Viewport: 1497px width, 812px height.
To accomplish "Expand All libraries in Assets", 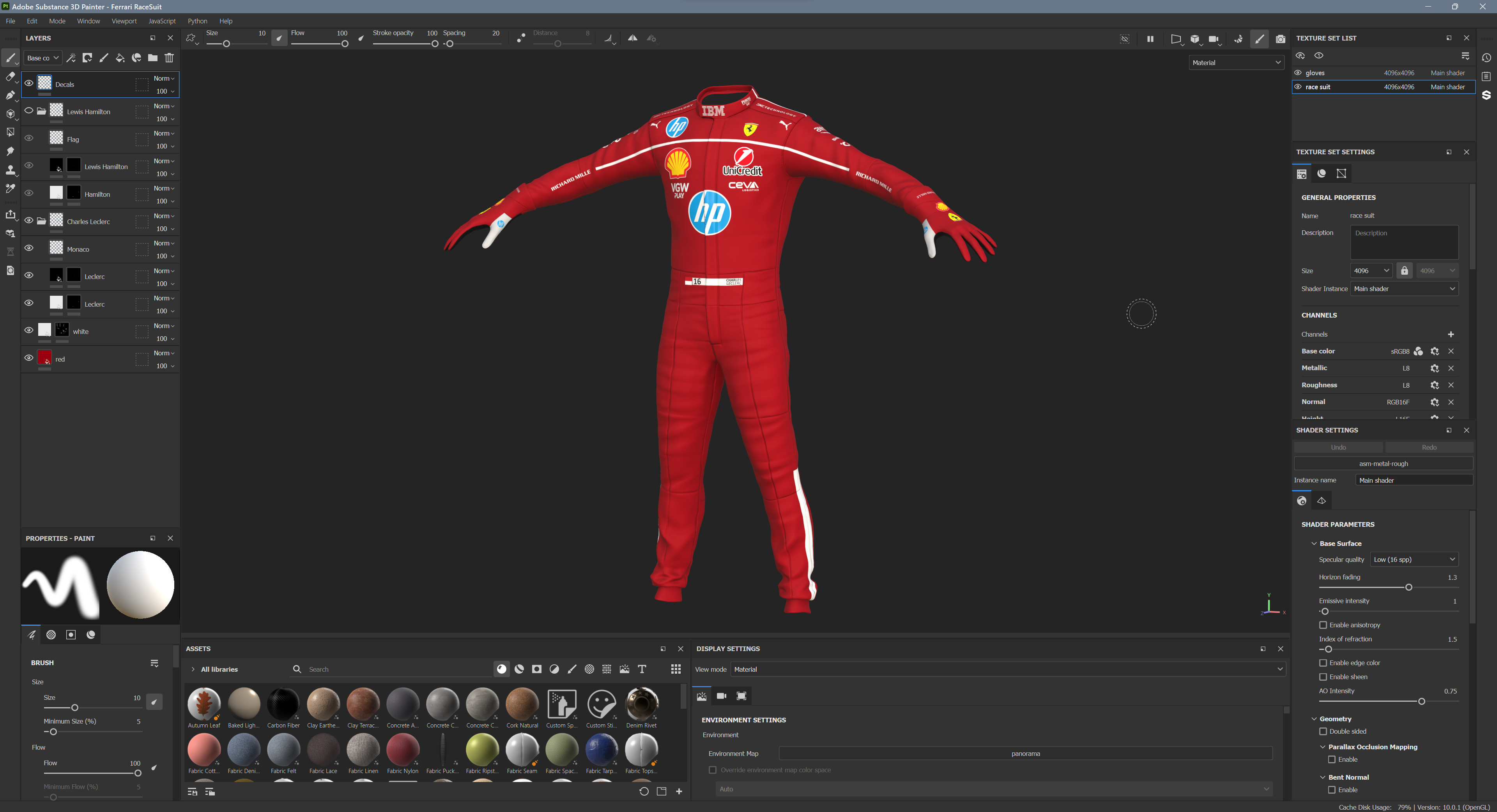I will point(193,669).
